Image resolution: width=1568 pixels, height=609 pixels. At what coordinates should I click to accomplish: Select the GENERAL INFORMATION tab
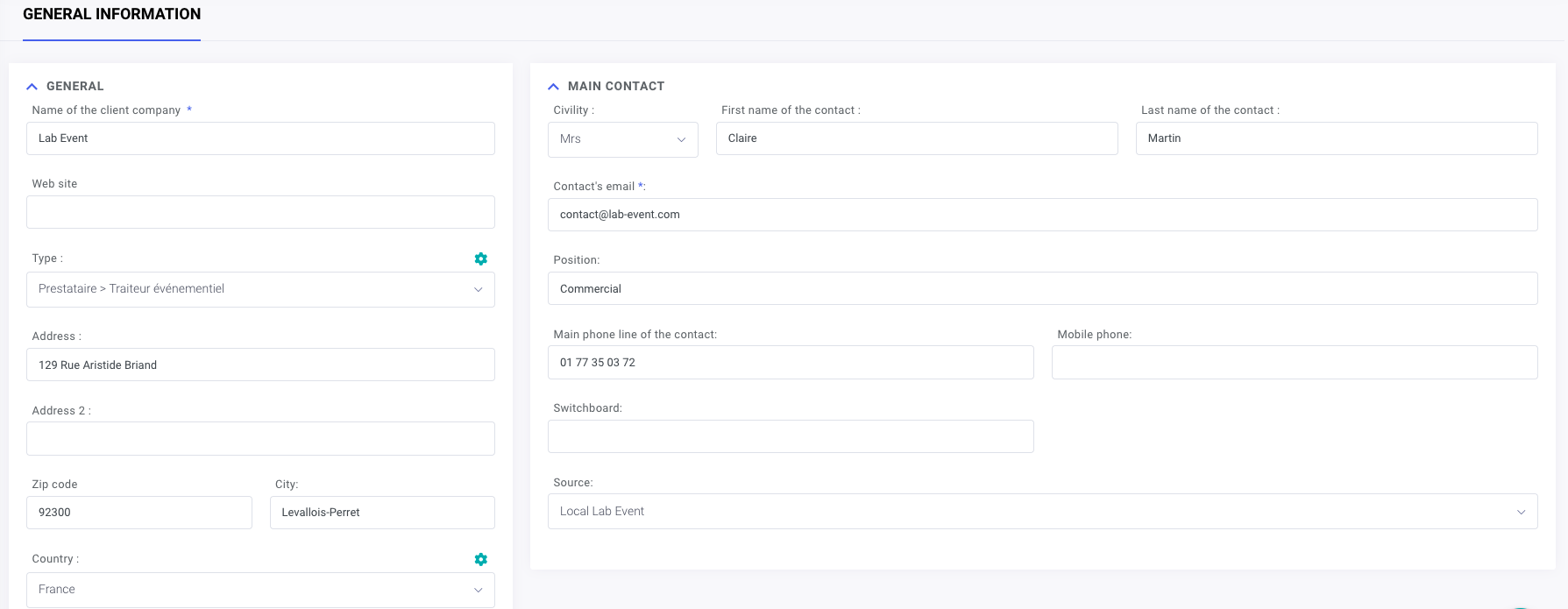click(111, 14)
